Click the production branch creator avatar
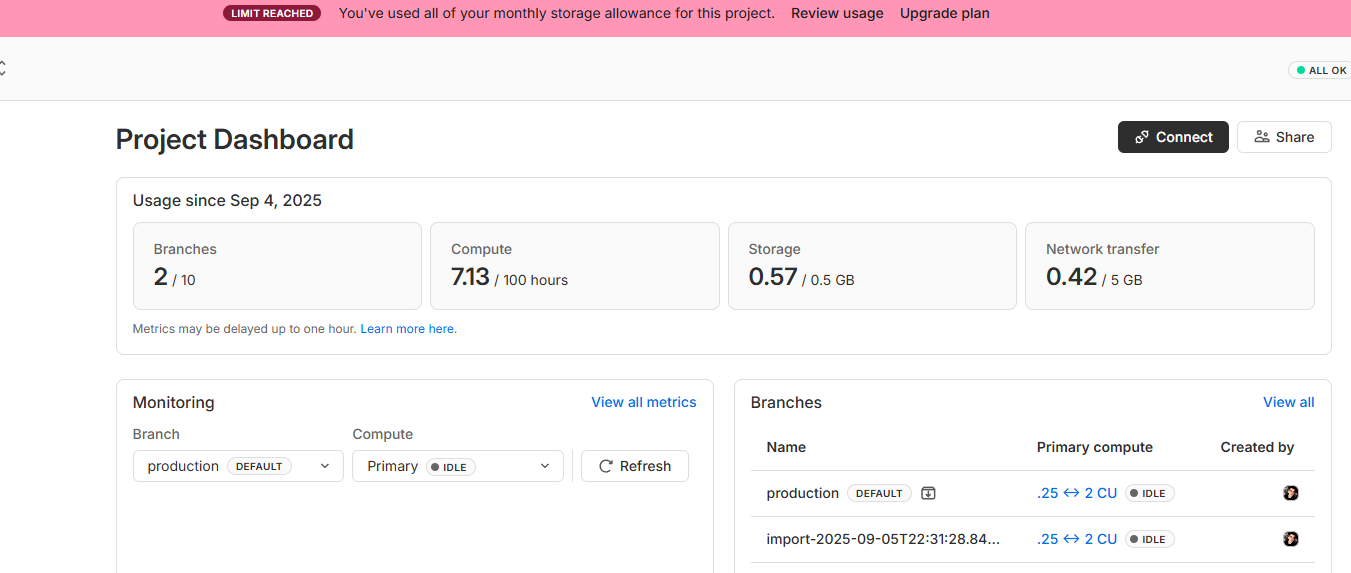The width and height of the screenshot is (1351, 573). (x=1290, y=493)
